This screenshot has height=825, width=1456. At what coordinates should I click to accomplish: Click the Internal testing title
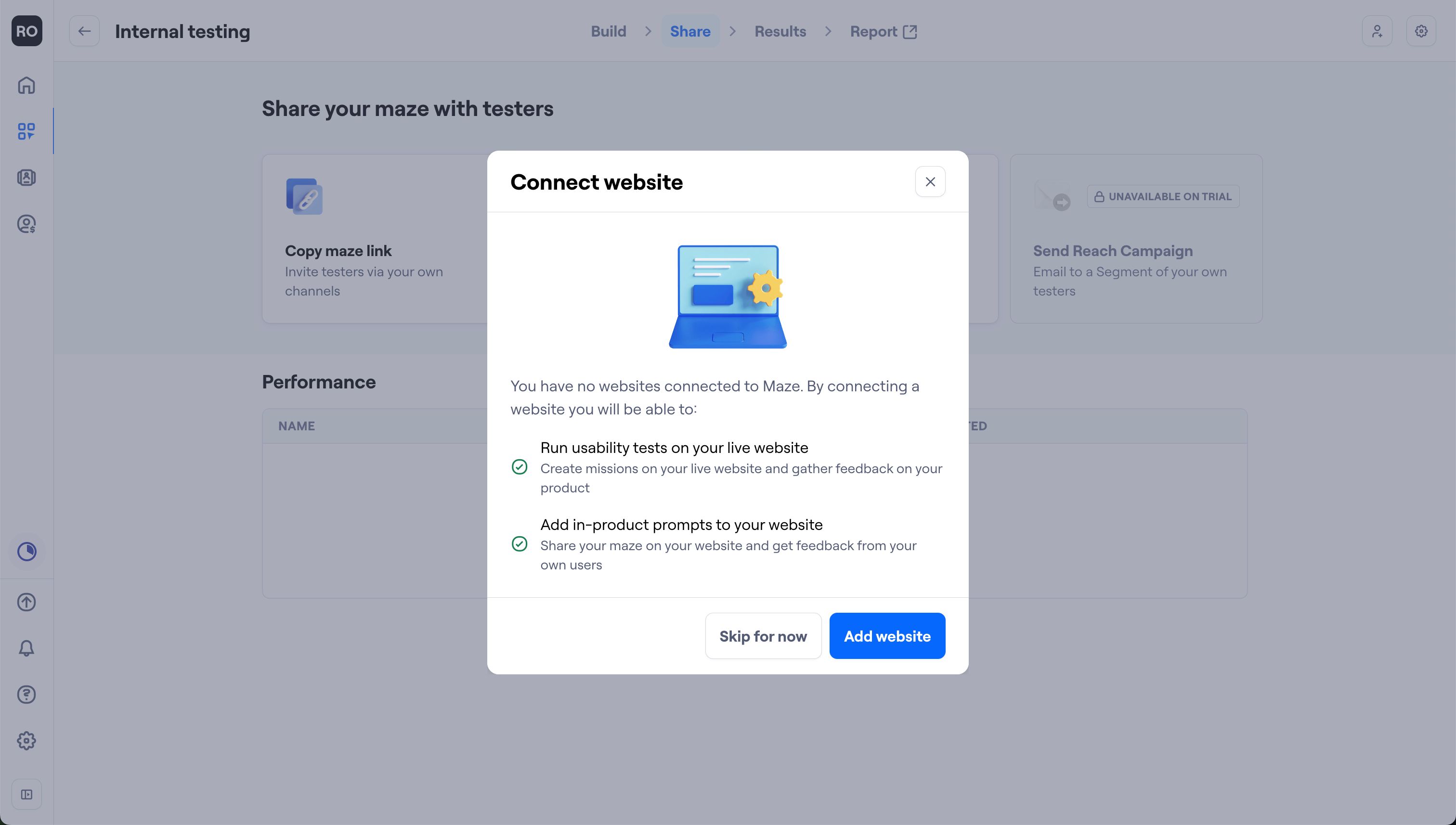click(182, 31)
